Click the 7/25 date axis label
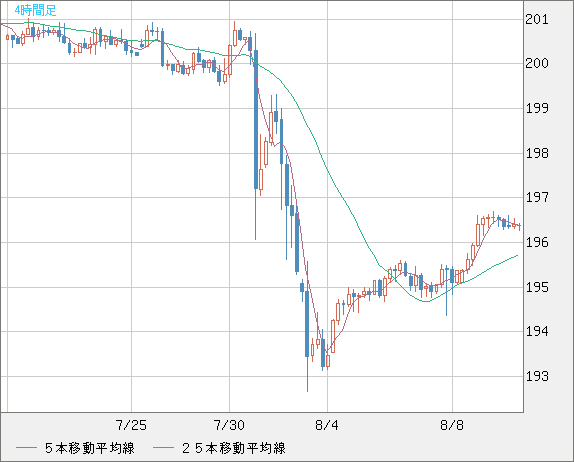The height and width of the screenshot is (462, 574). [x=131, y=425]
